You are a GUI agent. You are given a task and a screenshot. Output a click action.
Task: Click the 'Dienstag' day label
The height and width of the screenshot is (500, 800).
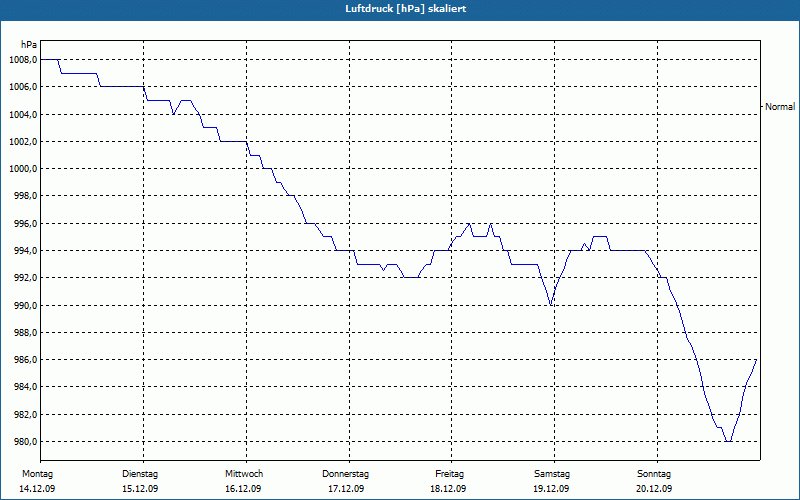point(140,474)
